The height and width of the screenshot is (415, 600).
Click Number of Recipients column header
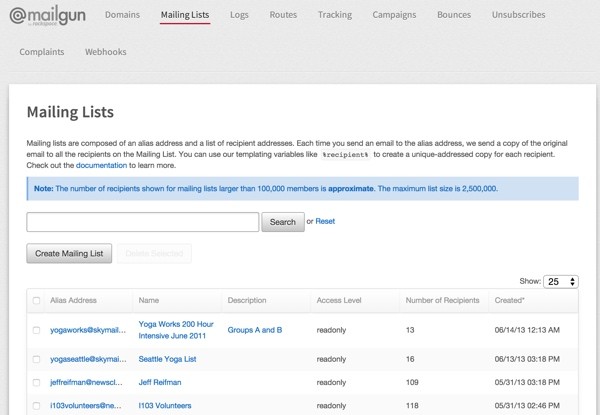click(442, 300)
